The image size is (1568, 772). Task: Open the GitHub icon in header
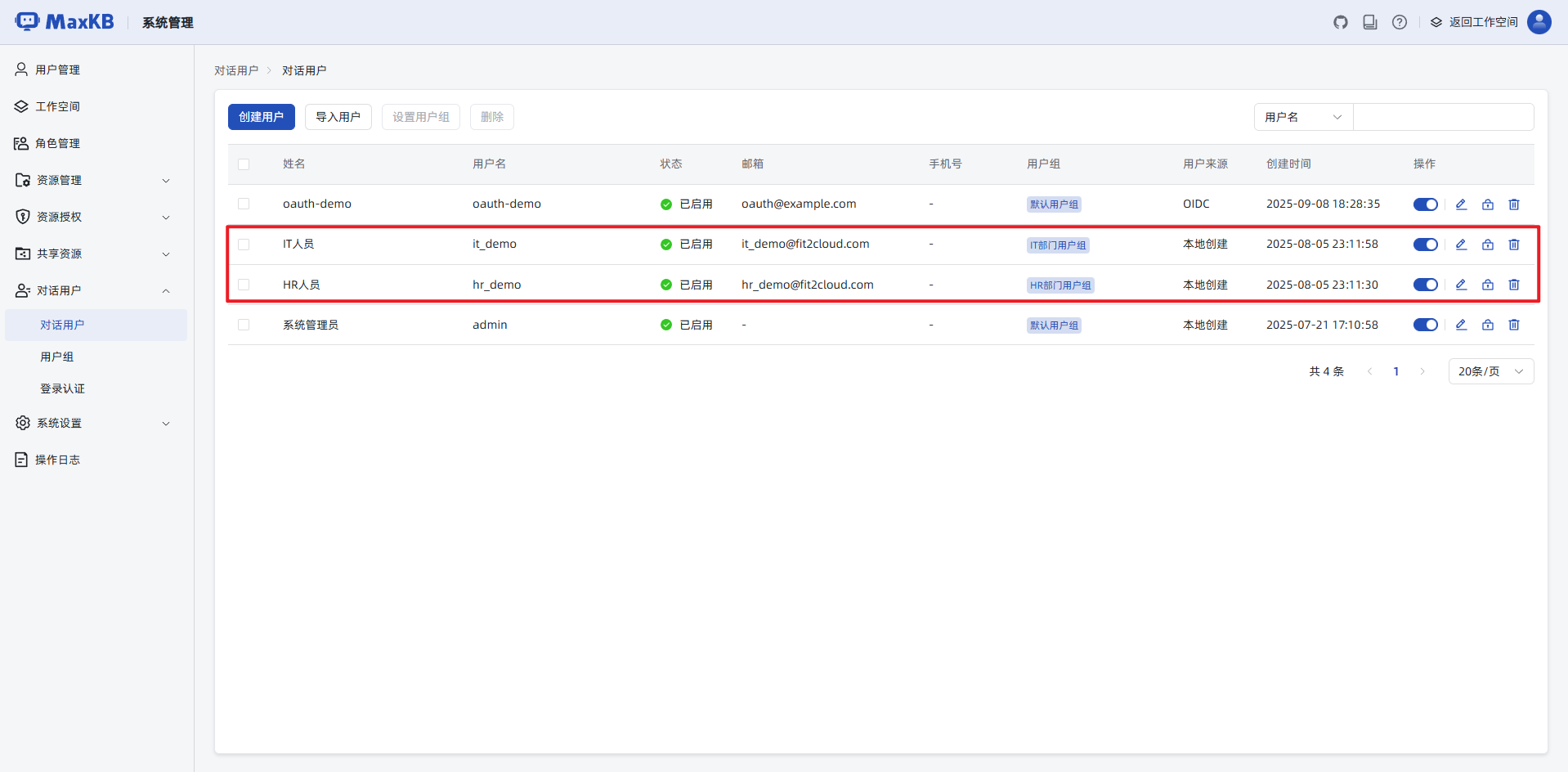coord(1341,22)
